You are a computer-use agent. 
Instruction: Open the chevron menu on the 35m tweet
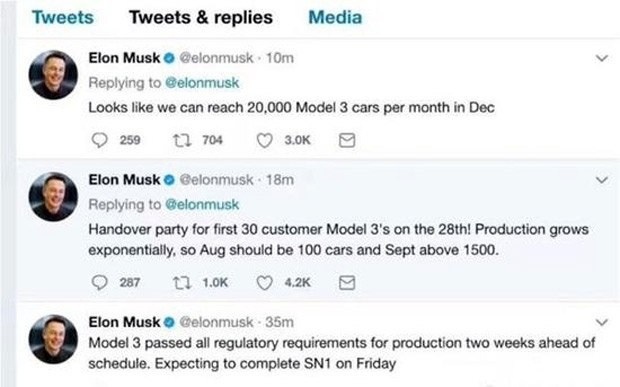(x=601, y=322)
